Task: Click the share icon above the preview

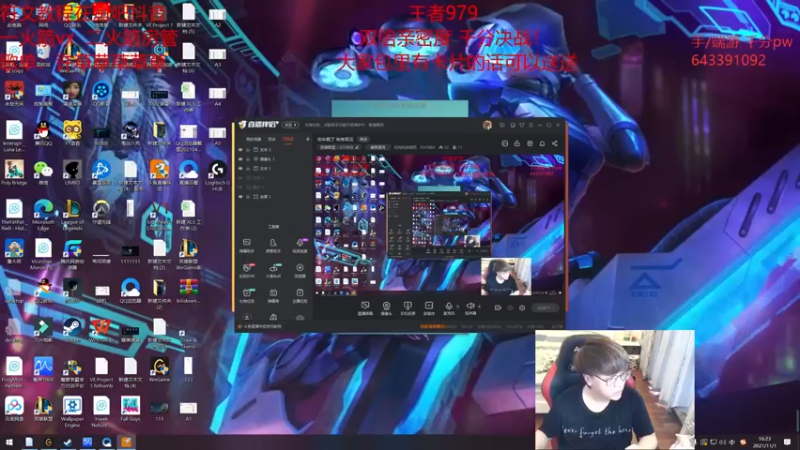Action: [x=555, y=143]
